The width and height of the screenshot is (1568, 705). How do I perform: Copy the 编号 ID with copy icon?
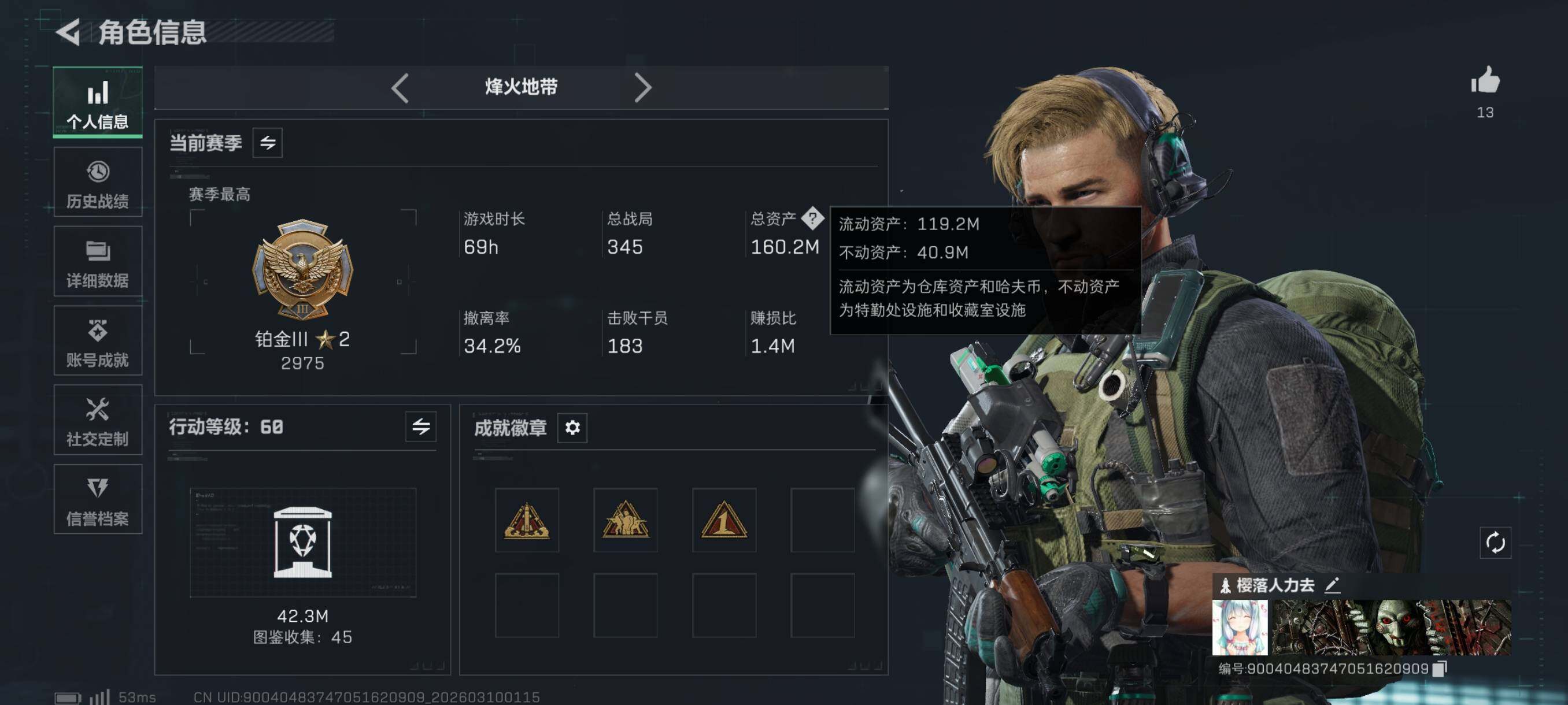tap(1439, 669)
